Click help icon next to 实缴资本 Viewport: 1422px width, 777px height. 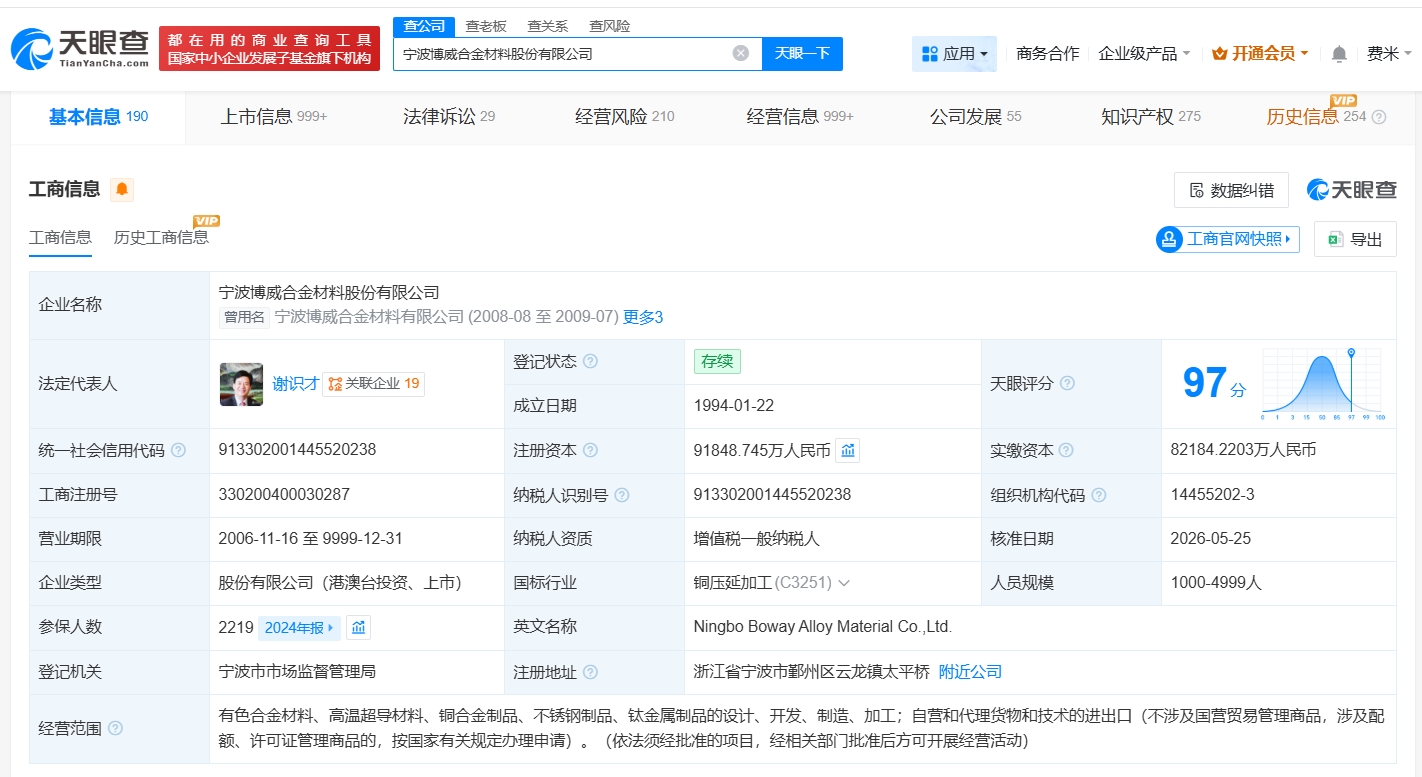[x=1067, y=450]
